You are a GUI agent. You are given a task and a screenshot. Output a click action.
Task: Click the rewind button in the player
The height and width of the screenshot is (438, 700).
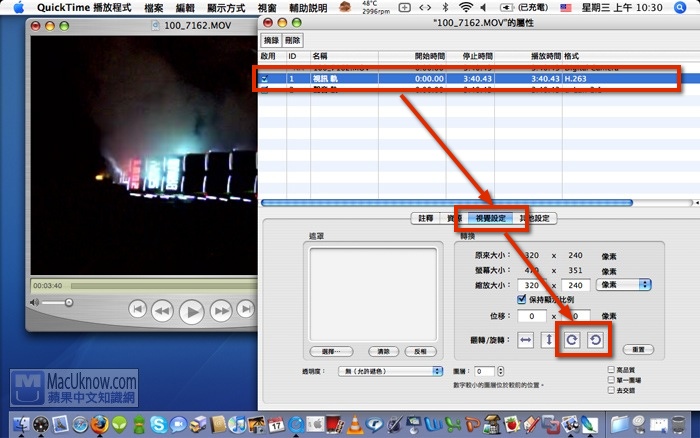(x=162, y=311)
